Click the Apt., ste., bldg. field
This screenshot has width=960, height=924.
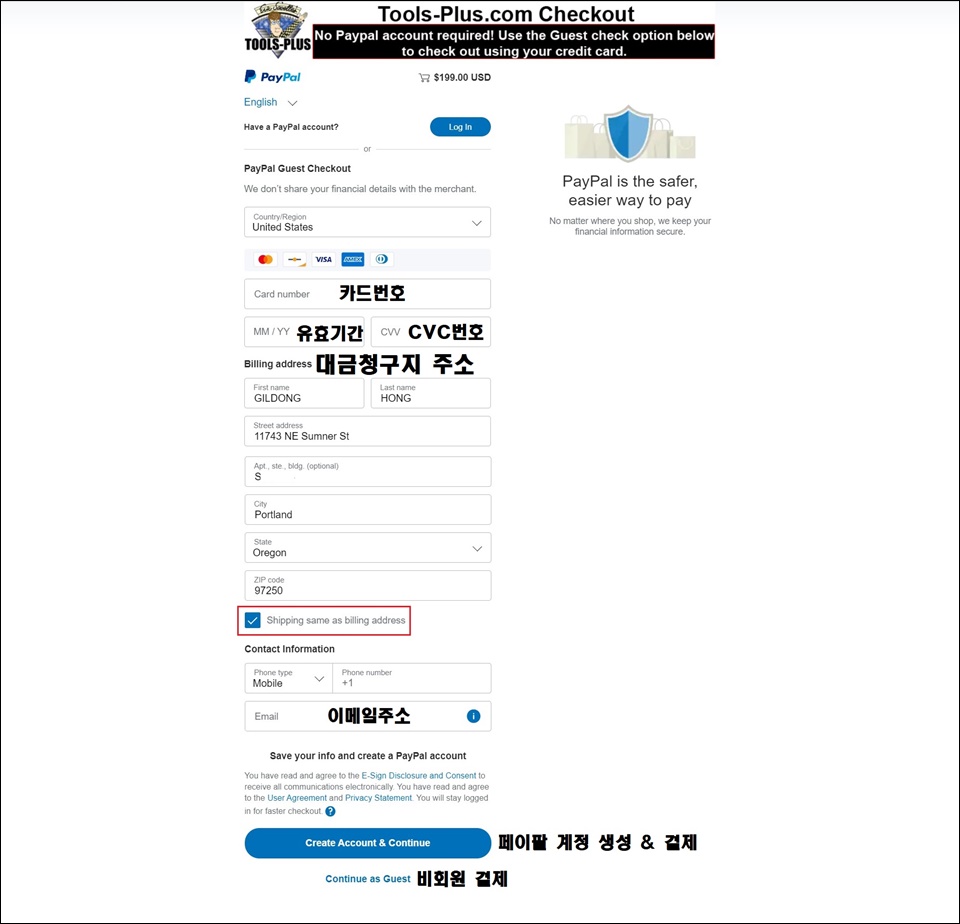coord(367,471)
